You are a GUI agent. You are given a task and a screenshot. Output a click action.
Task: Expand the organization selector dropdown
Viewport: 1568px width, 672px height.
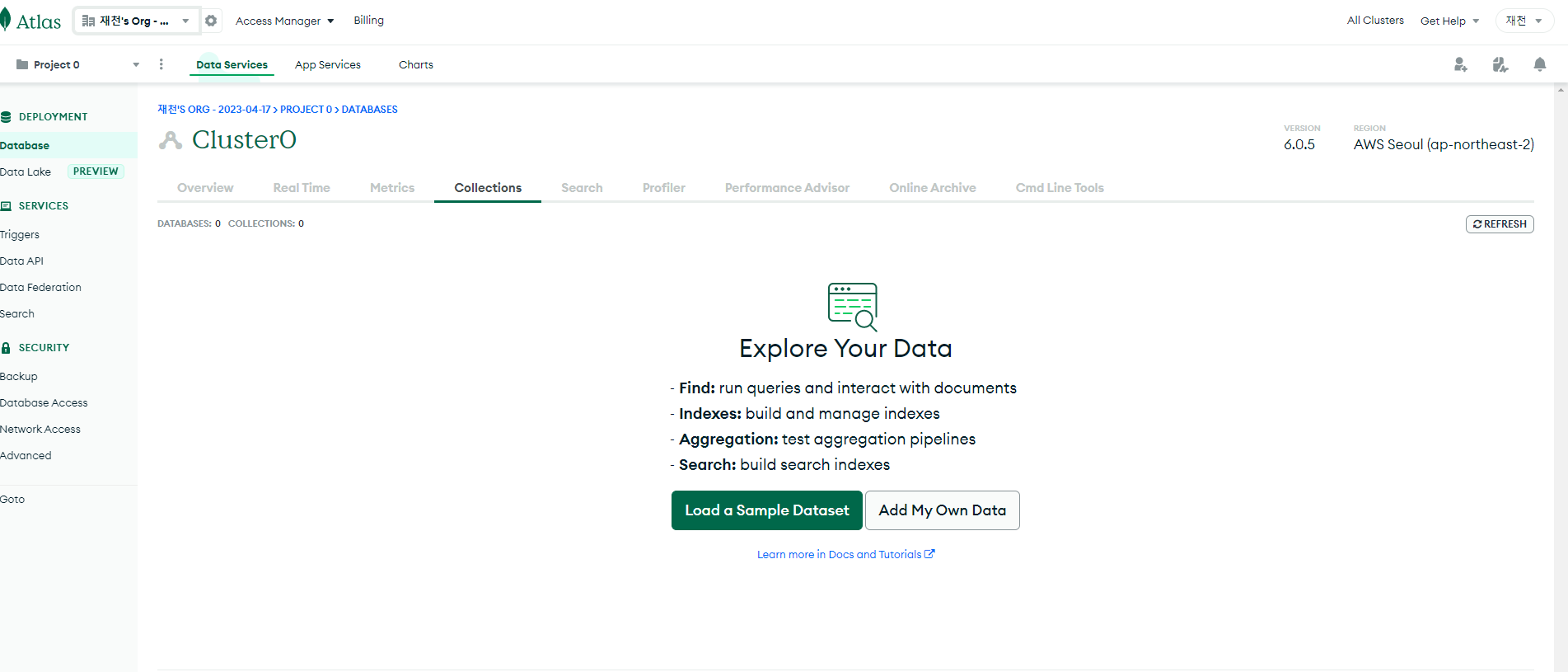[185, 21]
